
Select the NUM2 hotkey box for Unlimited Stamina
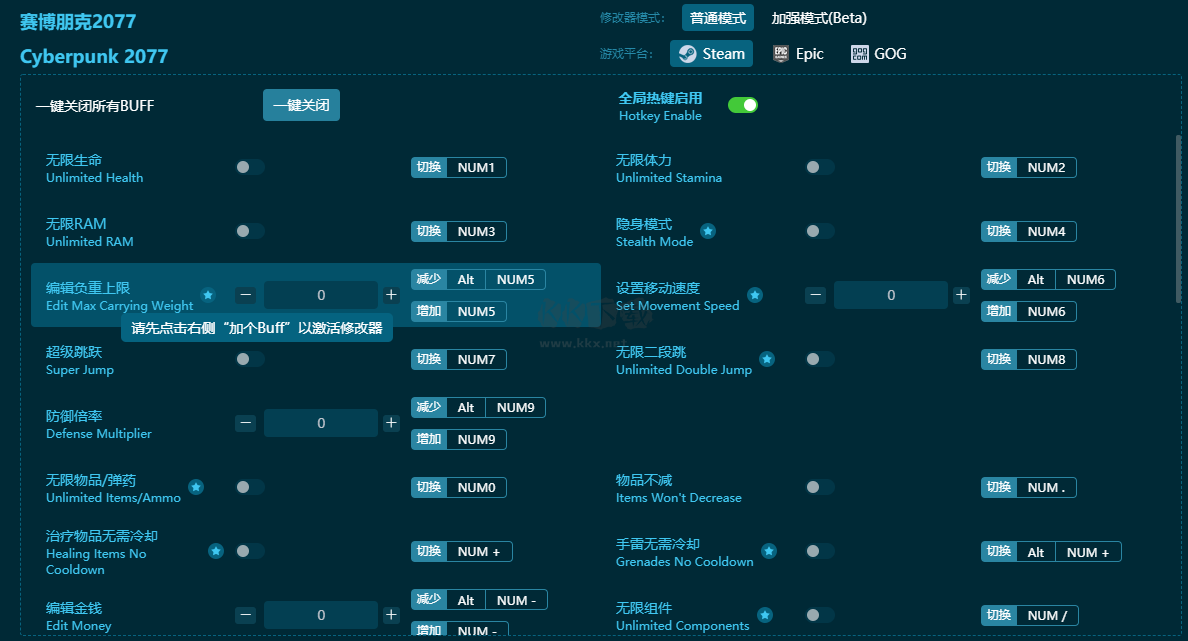[1028, 167]
